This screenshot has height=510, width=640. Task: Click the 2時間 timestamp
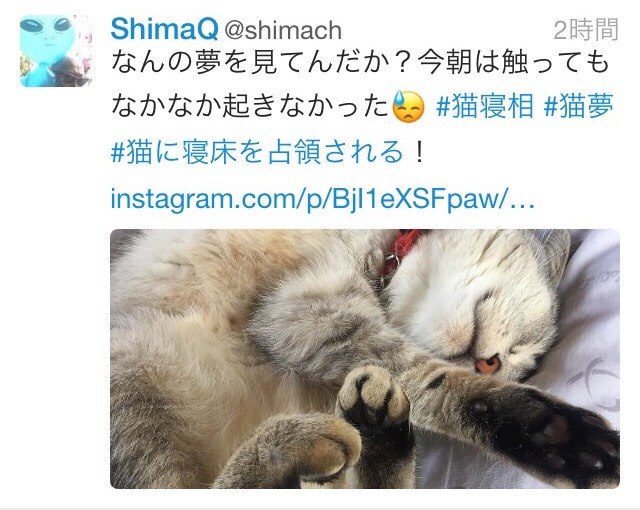pos(586,30)
